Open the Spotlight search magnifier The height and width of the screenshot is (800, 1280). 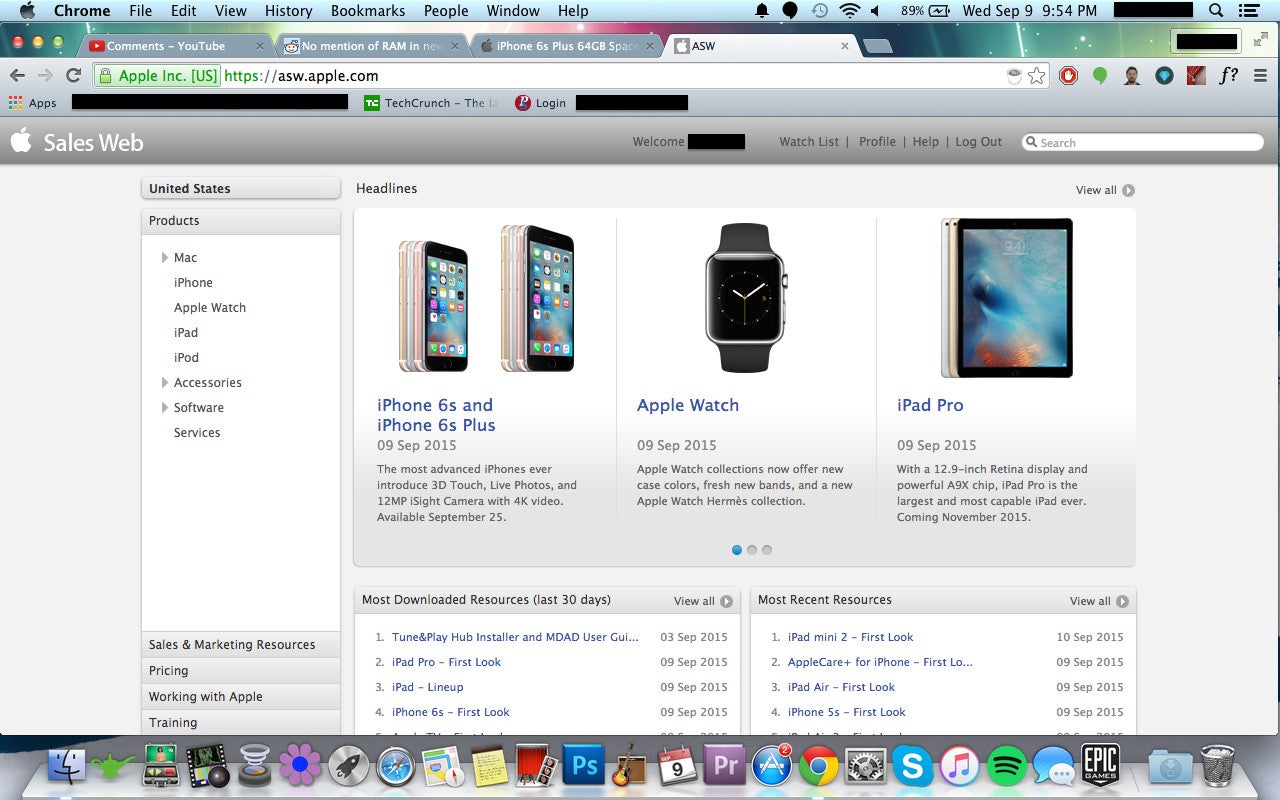tap(1216, 10)
